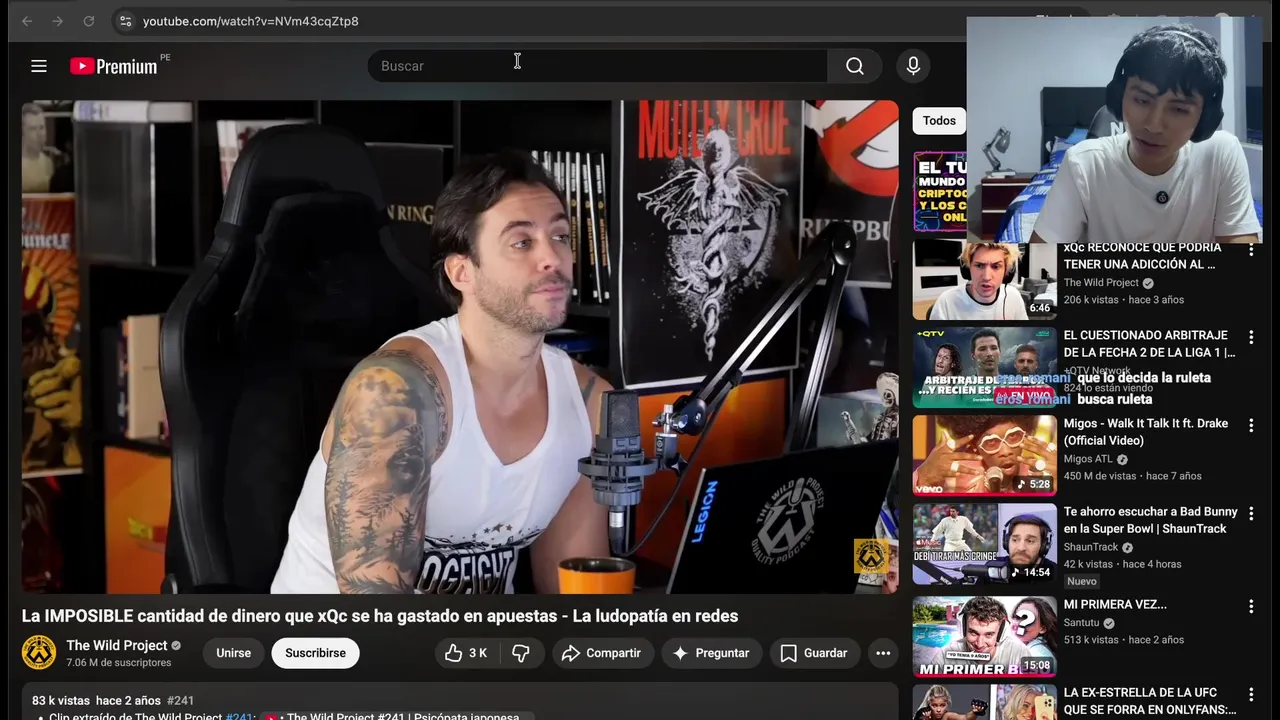
Task: Save video with Guardar button
Action: [814, 653]
